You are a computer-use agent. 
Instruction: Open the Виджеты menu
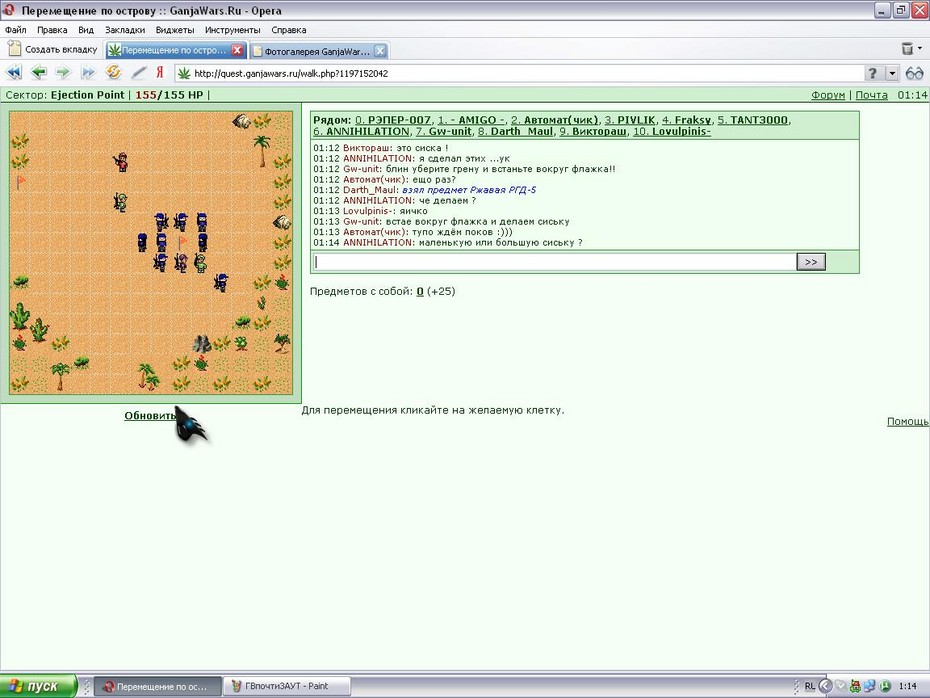[175, 30]
